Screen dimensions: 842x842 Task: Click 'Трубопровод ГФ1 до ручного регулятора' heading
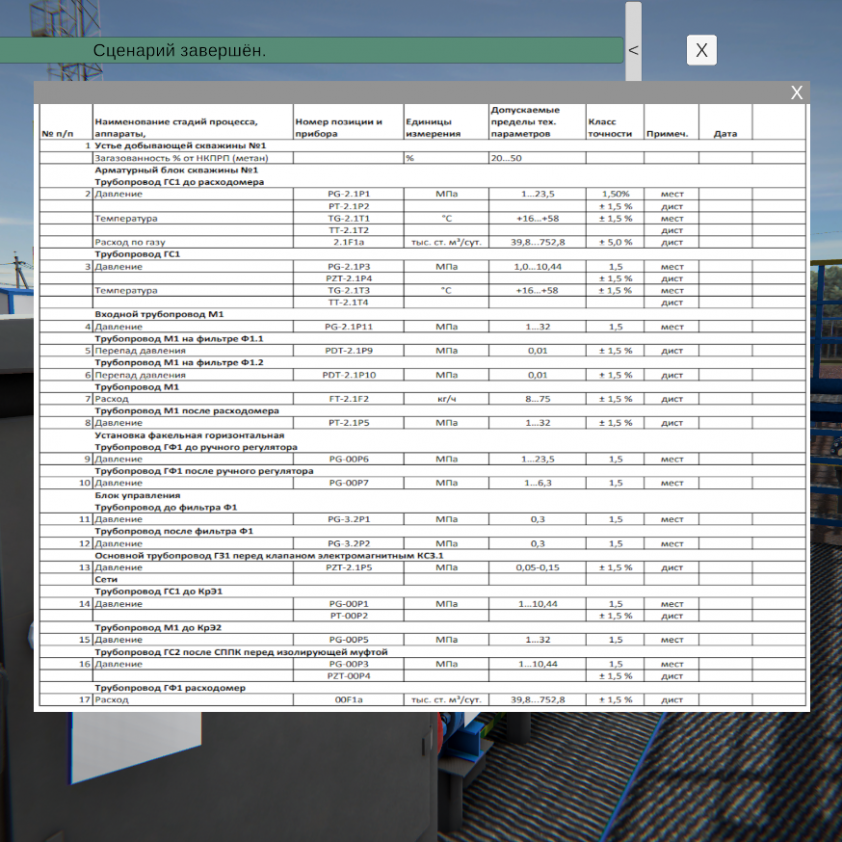click(196, 447)
